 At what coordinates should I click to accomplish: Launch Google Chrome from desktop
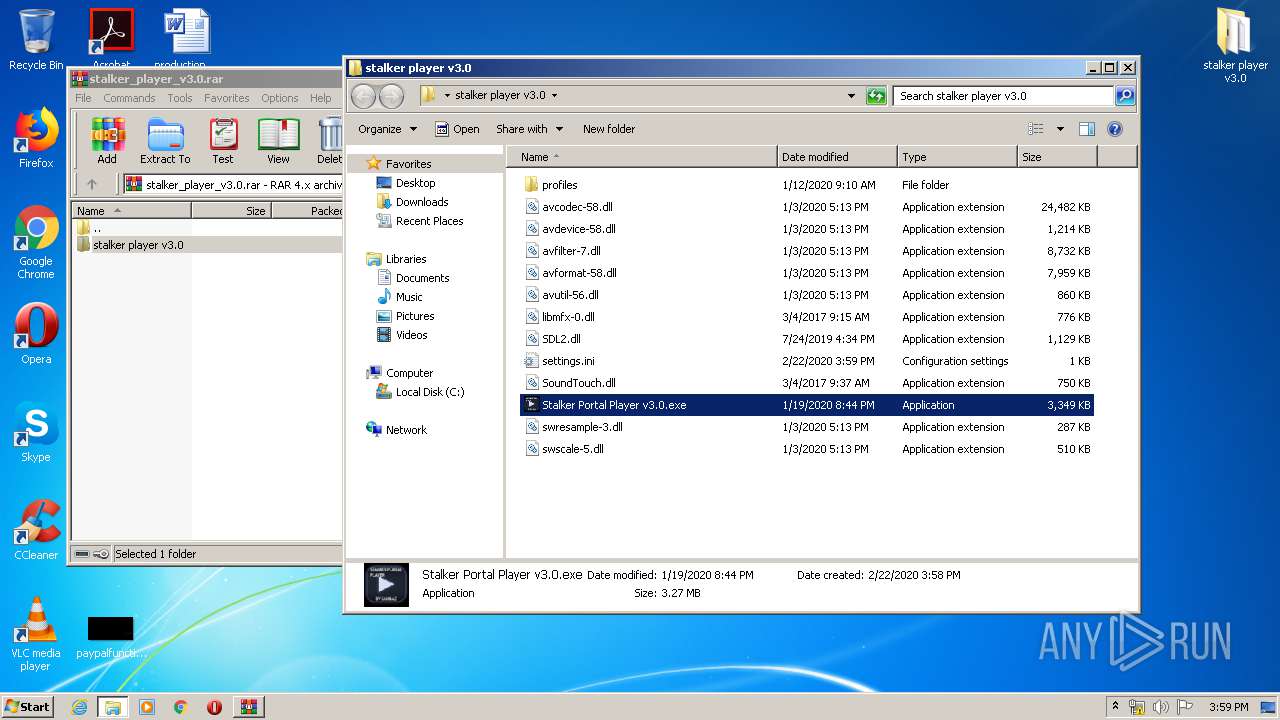point(36,242)
